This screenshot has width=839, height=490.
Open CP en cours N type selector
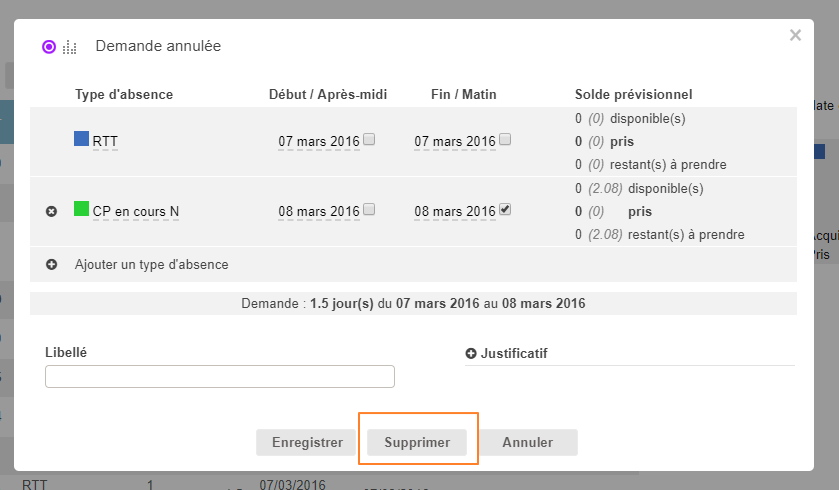pyautogui.click(x=136, y=212)
